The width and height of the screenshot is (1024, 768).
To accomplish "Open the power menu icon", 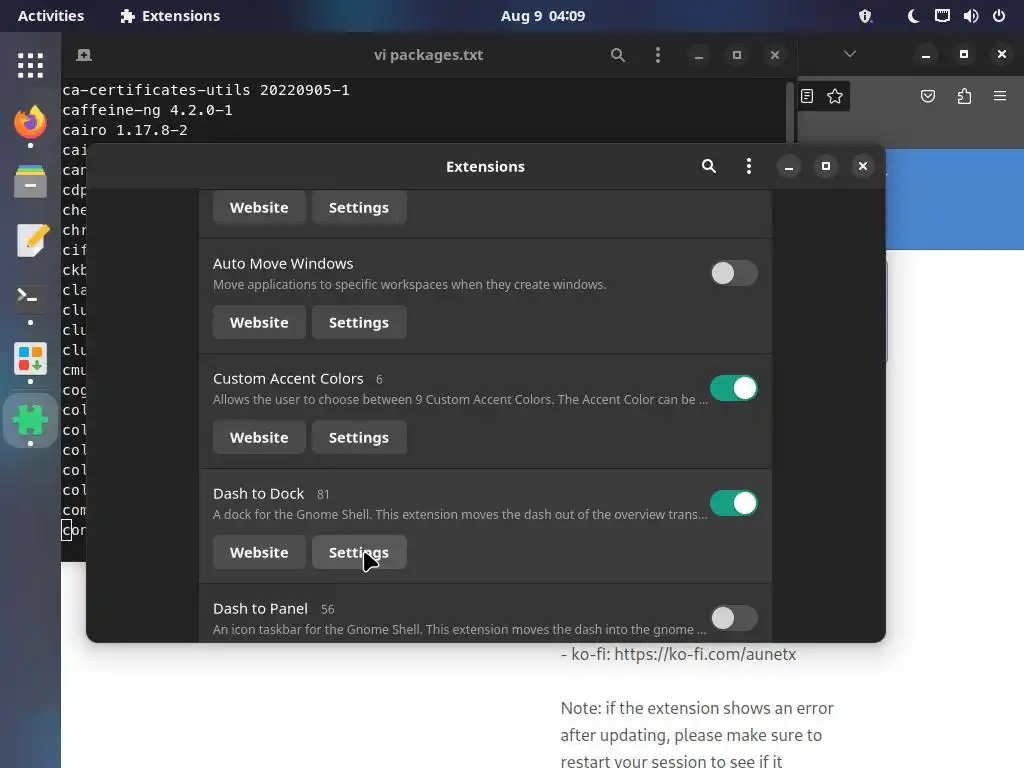I will [999, 16].
